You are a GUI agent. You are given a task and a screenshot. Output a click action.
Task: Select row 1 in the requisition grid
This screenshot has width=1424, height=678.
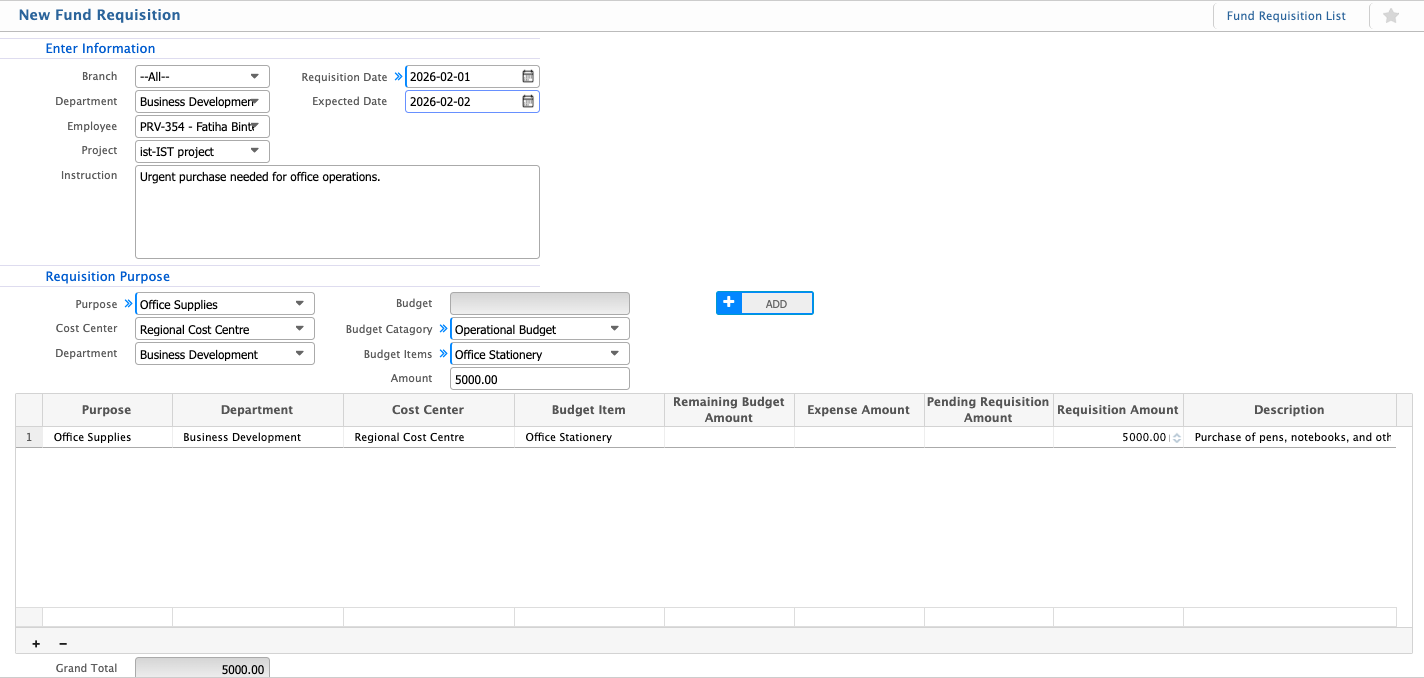[x=29, y=437]
